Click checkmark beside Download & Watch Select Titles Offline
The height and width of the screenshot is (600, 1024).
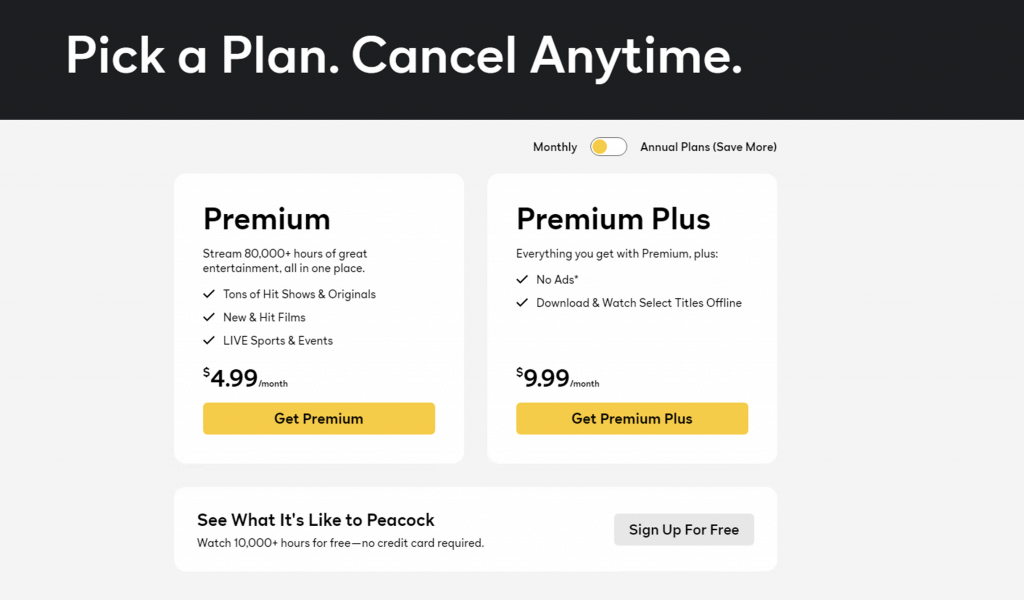click(x=522, y=303)
